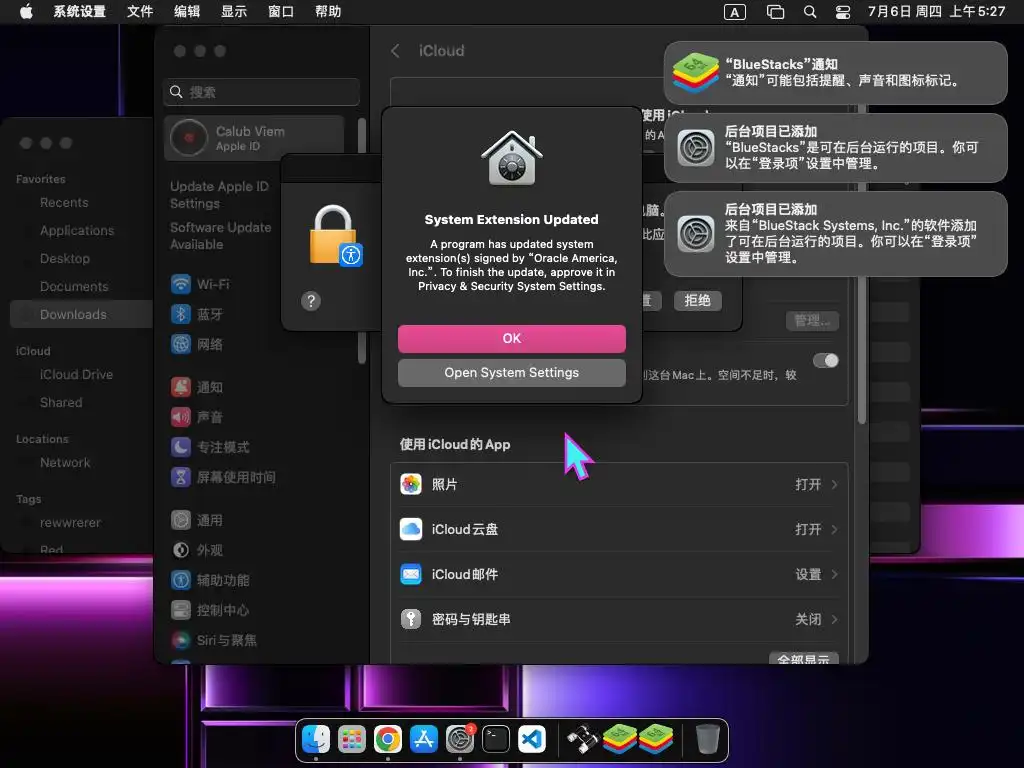Screen dimensions: 1024x768
Task: Select the 控制中心 icon
Action: click(x=181, y=610)
